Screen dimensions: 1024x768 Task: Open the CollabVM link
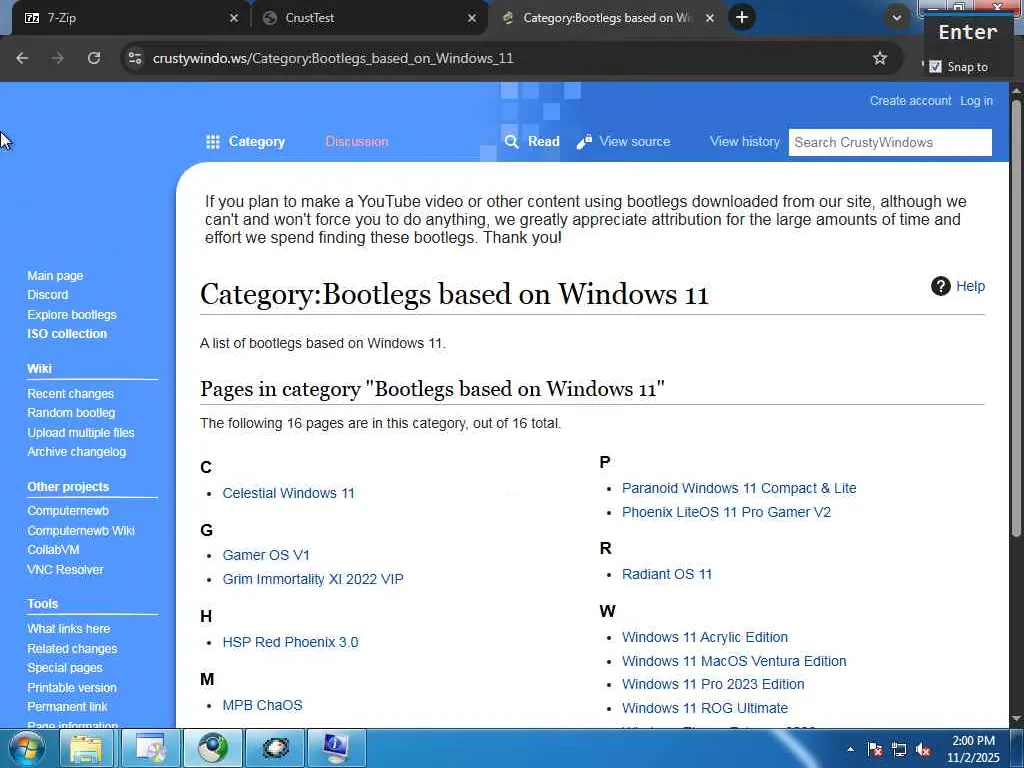point(53,550)
